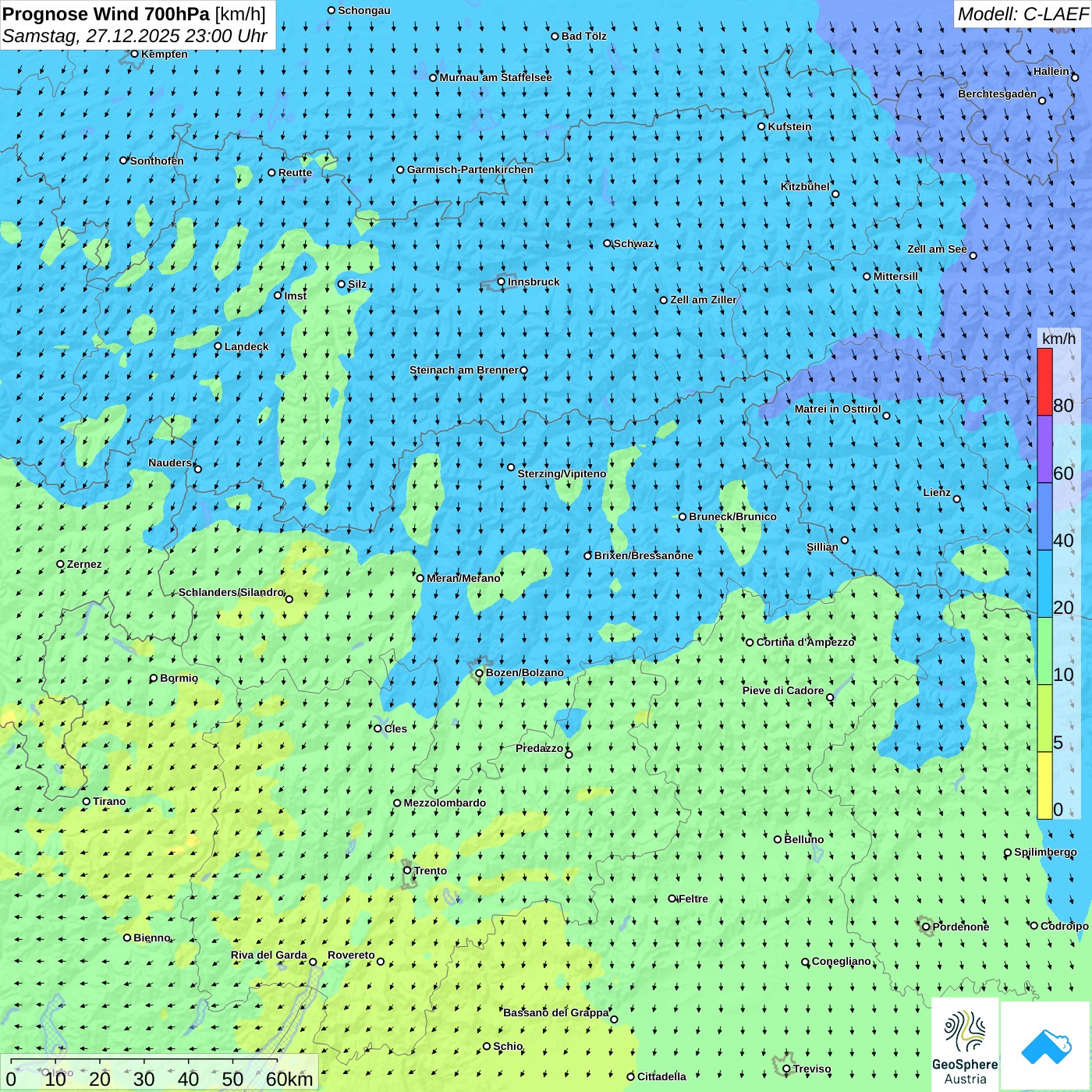1092x1092 pixels.
Task: Click the 'Sterzing/Vipiteno' label
Action: click(562, 473)
